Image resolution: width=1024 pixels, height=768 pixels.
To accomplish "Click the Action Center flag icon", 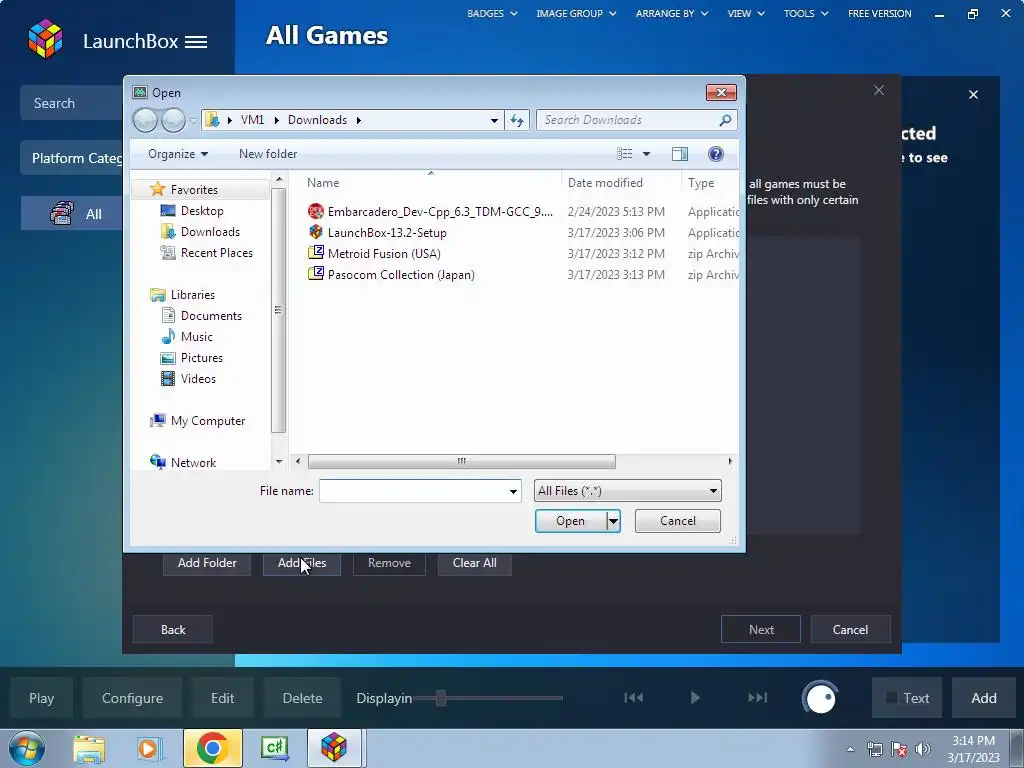I will (x=899, y=749).
